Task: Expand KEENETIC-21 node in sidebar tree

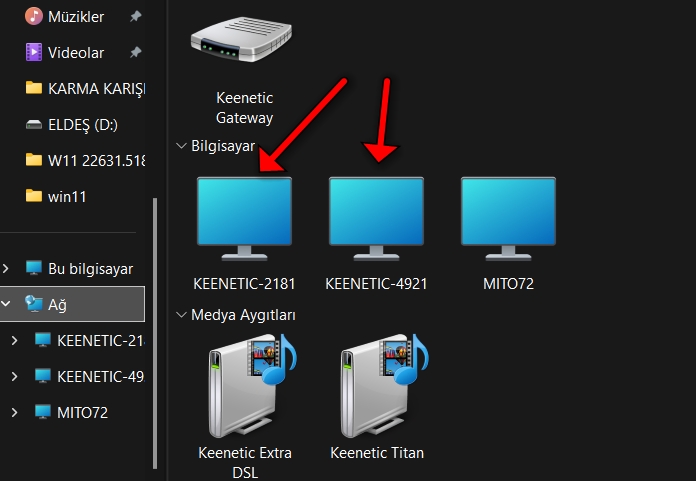Action: click(x=14, y=340)
